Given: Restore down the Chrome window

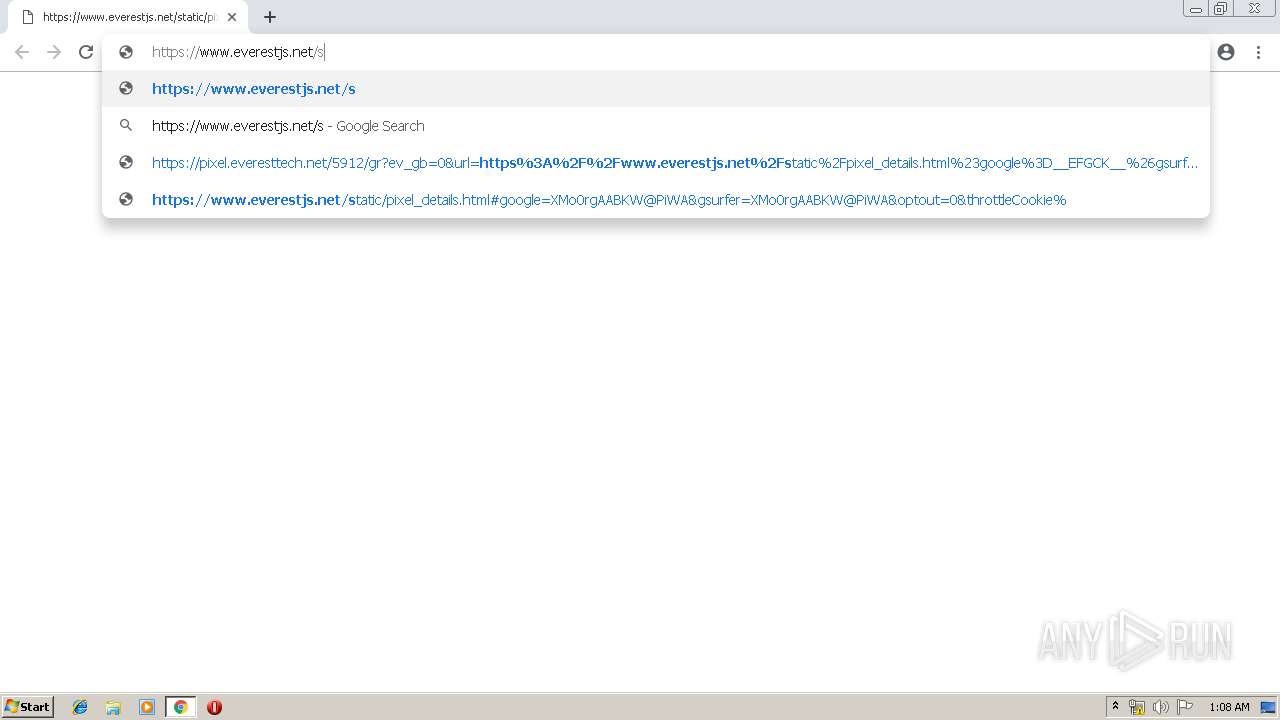Looking at the screenshot, I should click(1221, 9).
